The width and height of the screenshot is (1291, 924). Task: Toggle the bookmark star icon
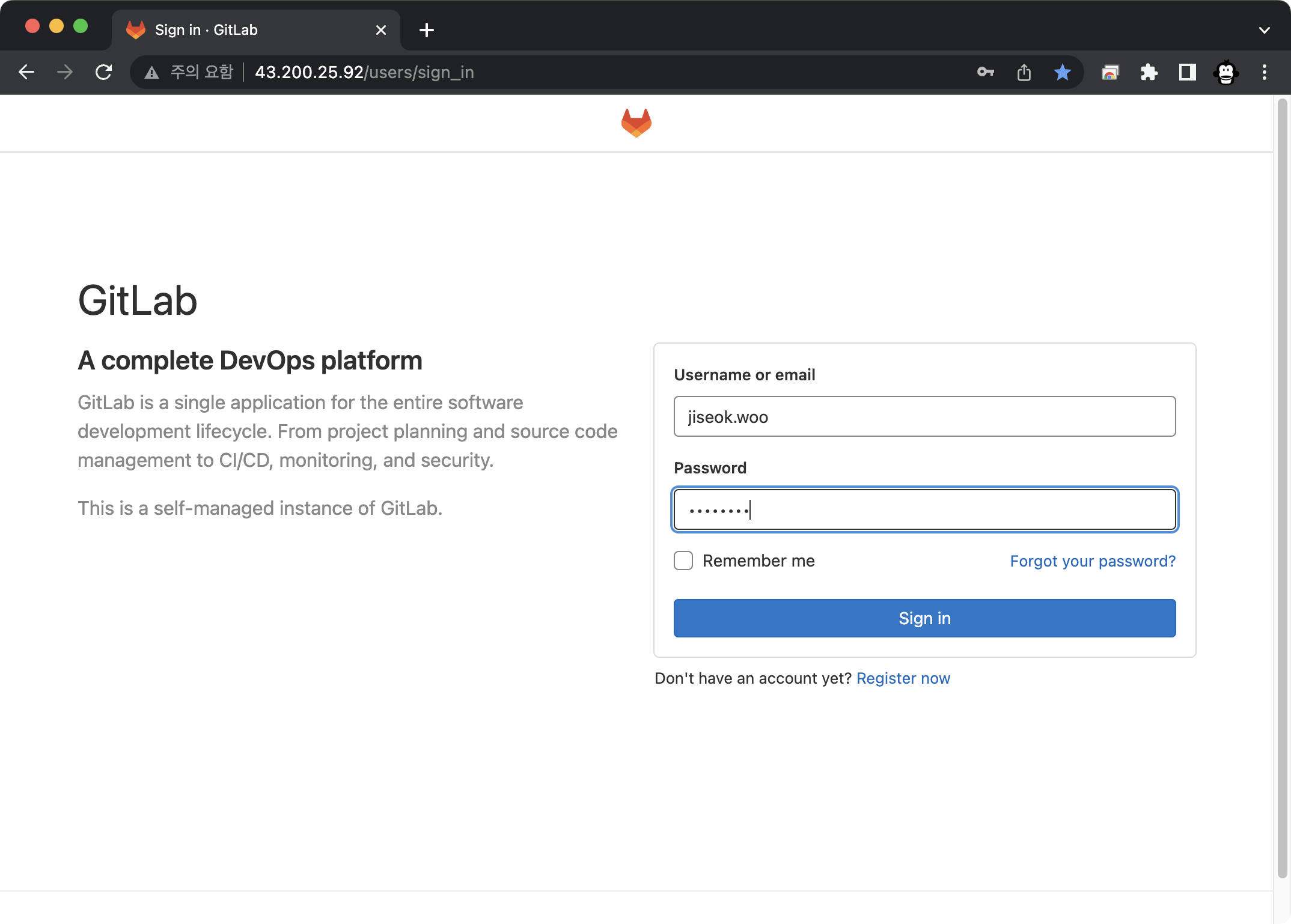[x=1063, y=72]
